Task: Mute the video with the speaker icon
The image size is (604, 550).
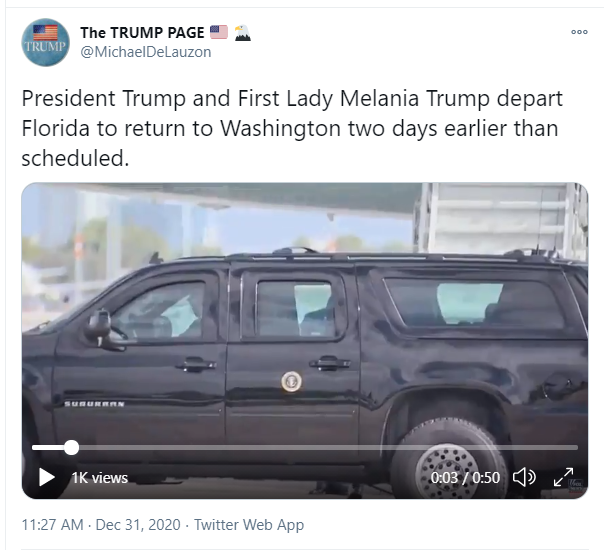Action: coord(524,477)
